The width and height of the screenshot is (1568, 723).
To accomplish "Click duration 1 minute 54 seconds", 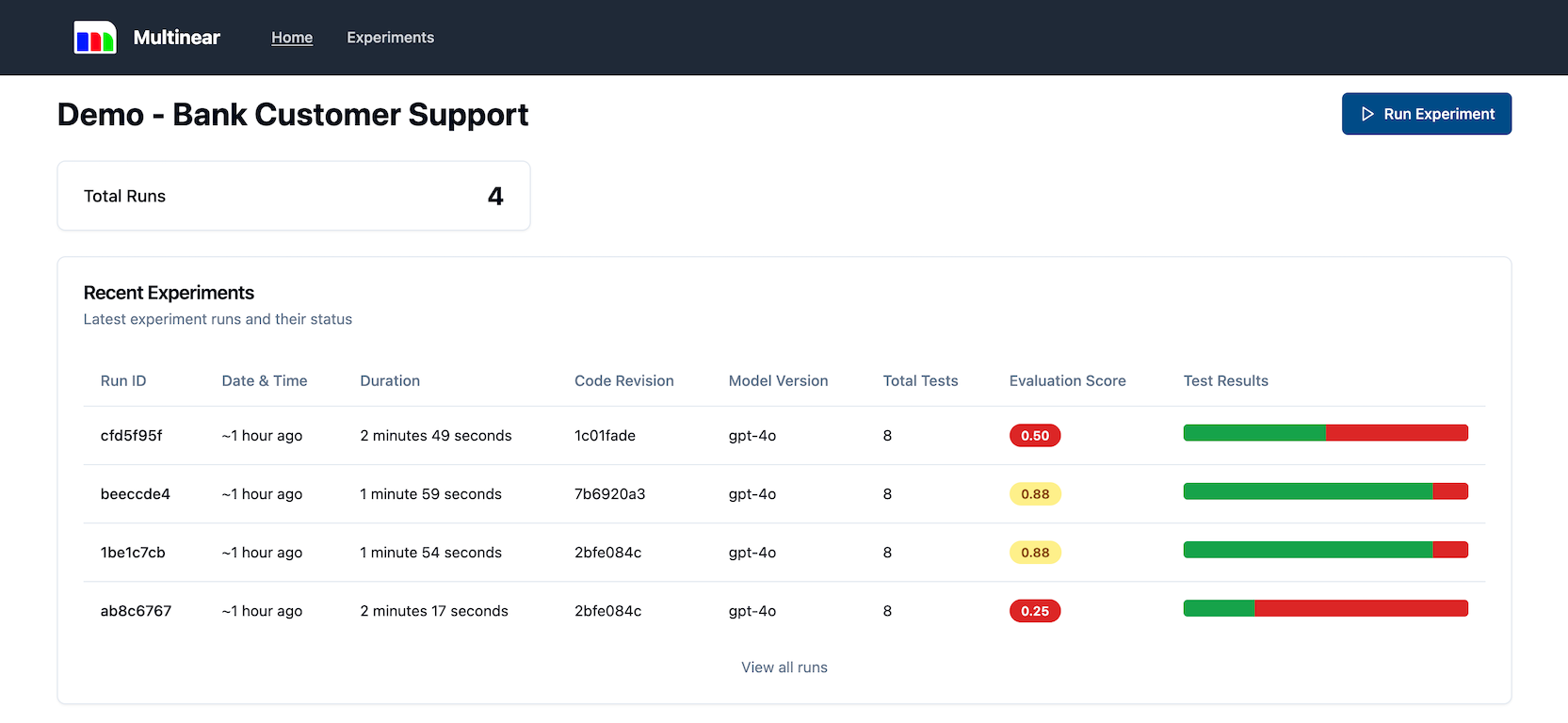I will (431, 553).
